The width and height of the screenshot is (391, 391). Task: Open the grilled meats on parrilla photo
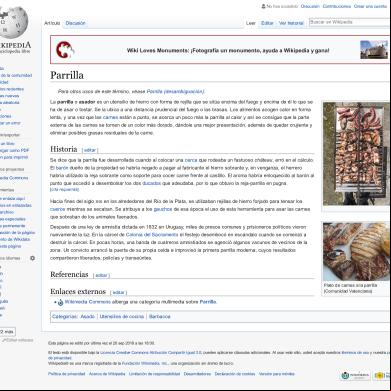(x=356, y=154)
